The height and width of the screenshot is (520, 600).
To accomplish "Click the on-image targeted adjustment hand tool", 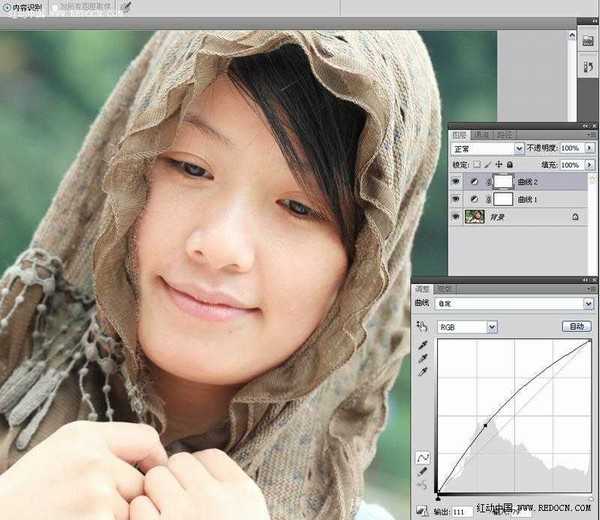I will point(422,326).
